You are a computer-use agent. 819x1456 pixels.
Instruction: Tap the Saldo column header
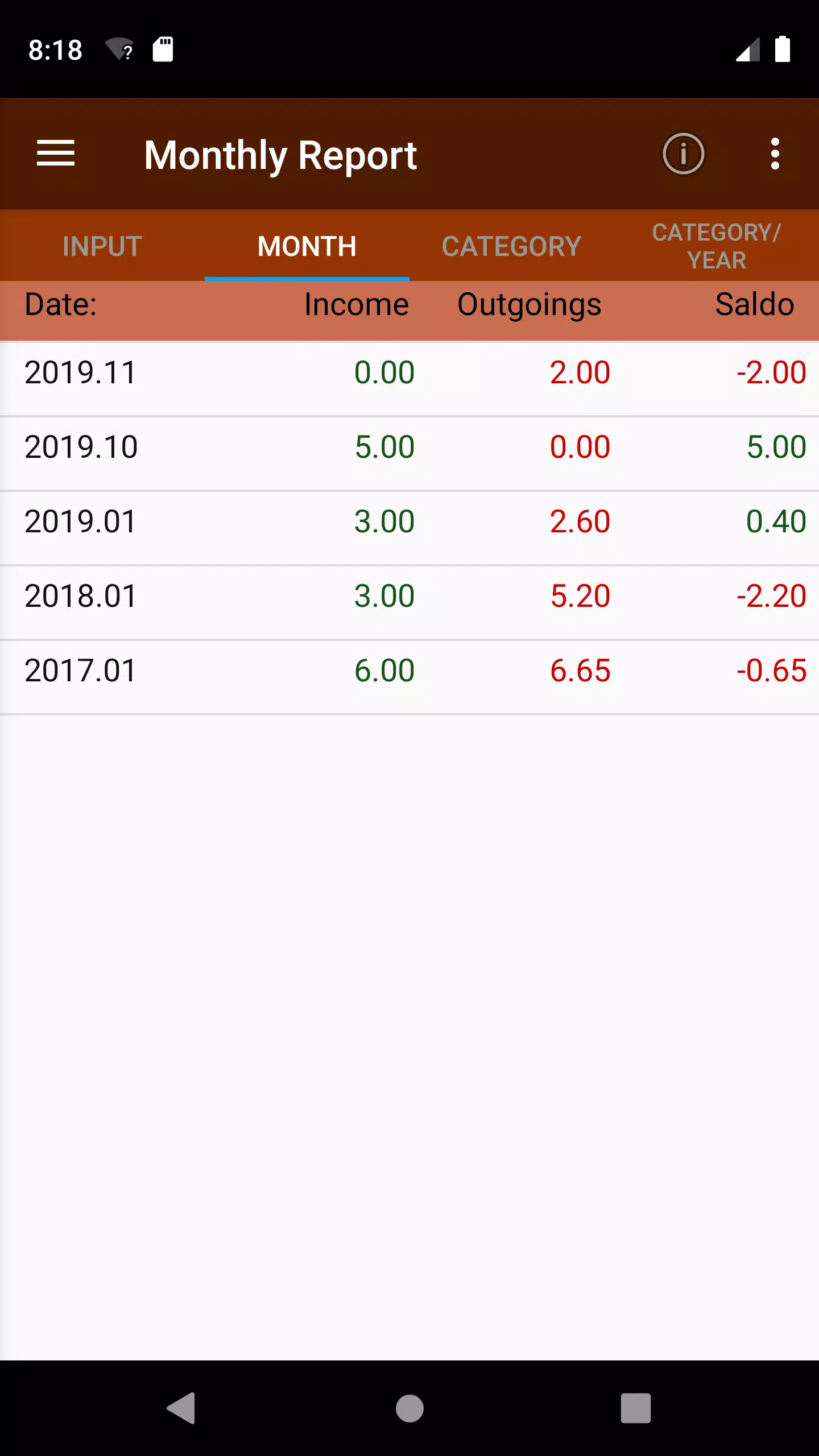coord(754,304)
